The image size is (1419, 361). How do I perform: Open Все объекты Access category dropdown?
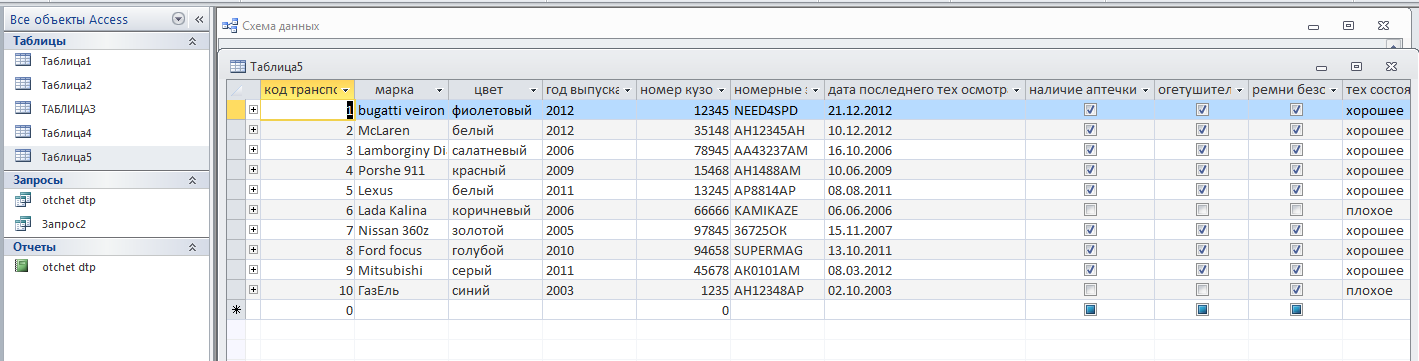coord(178,19)
